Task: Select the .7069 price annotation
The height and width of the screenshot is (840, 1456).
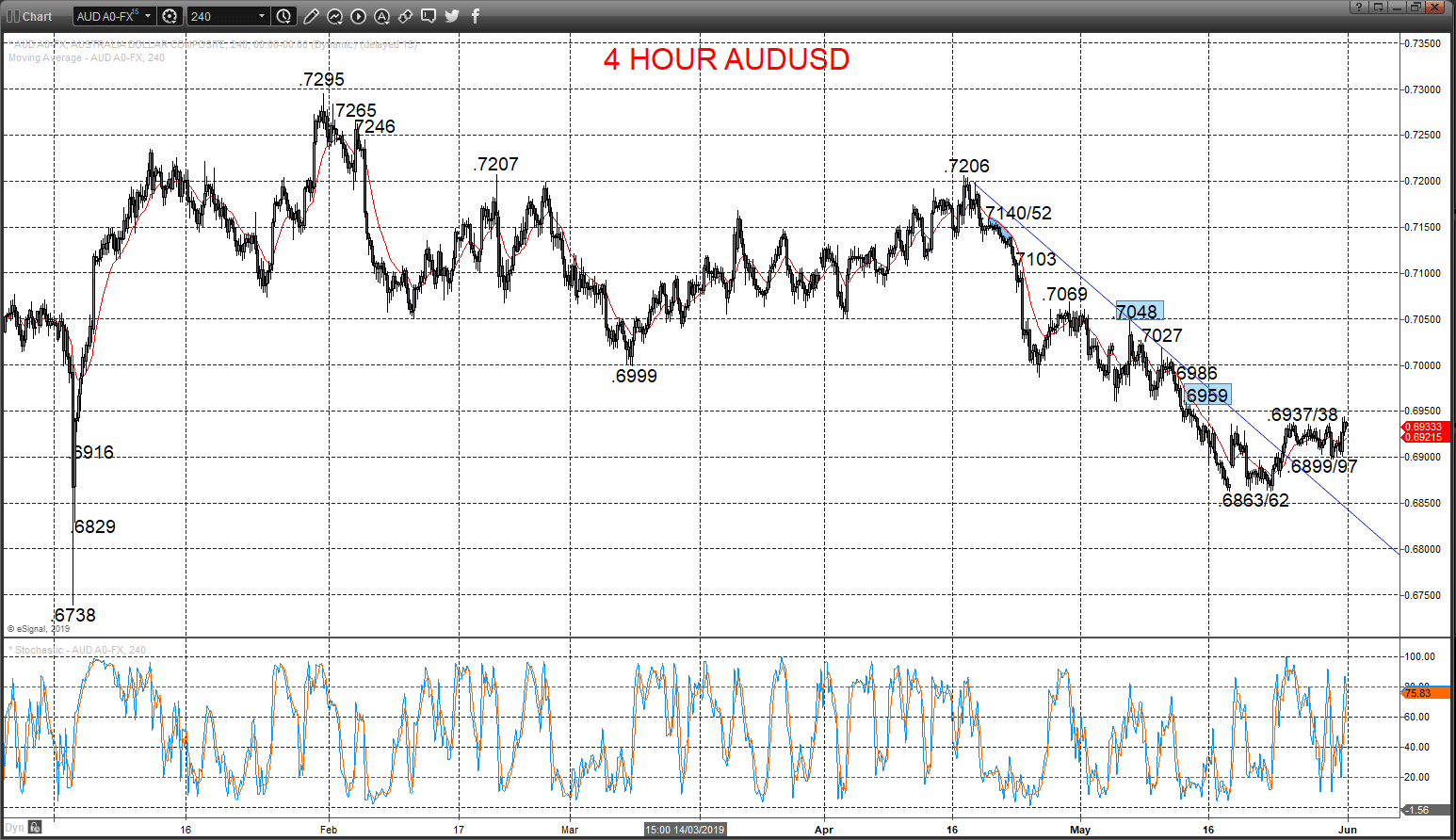Action: tap(1065, 295)
